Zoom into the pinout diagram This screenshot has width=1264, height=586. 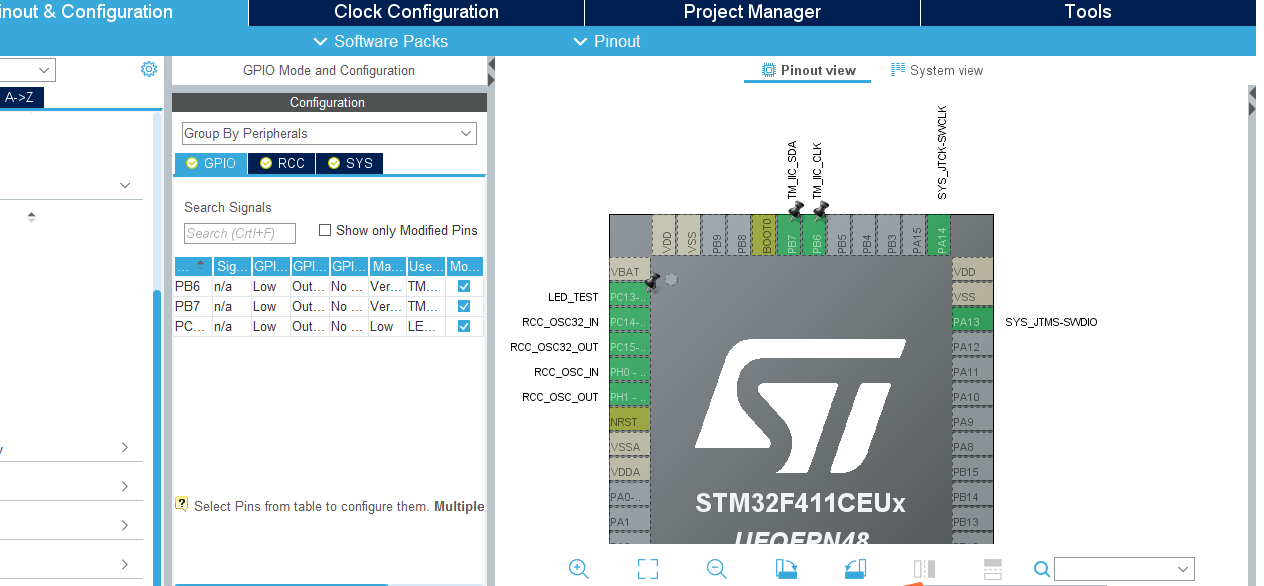578,568
